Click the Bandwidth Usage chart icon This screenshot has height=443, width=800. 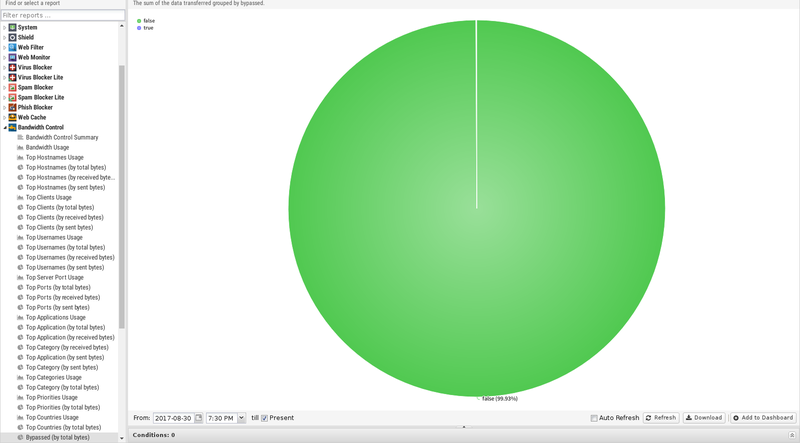[20, 147]
